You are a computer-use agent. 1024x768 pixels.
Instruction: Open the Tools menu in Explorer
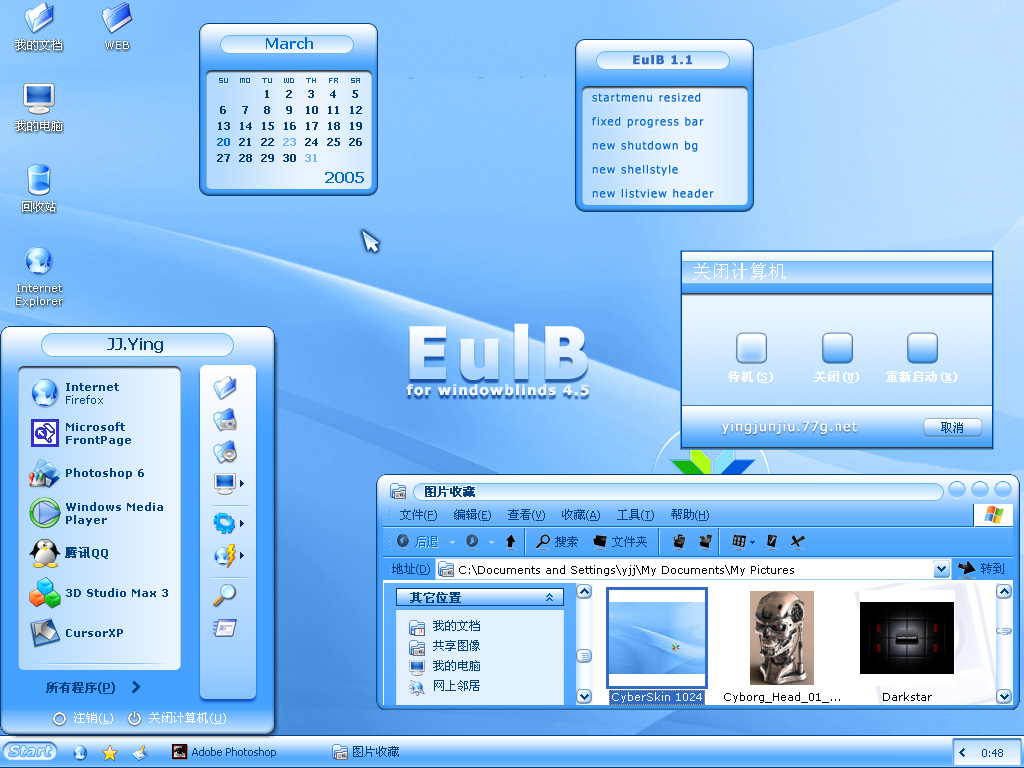click(x=635, y=515)
